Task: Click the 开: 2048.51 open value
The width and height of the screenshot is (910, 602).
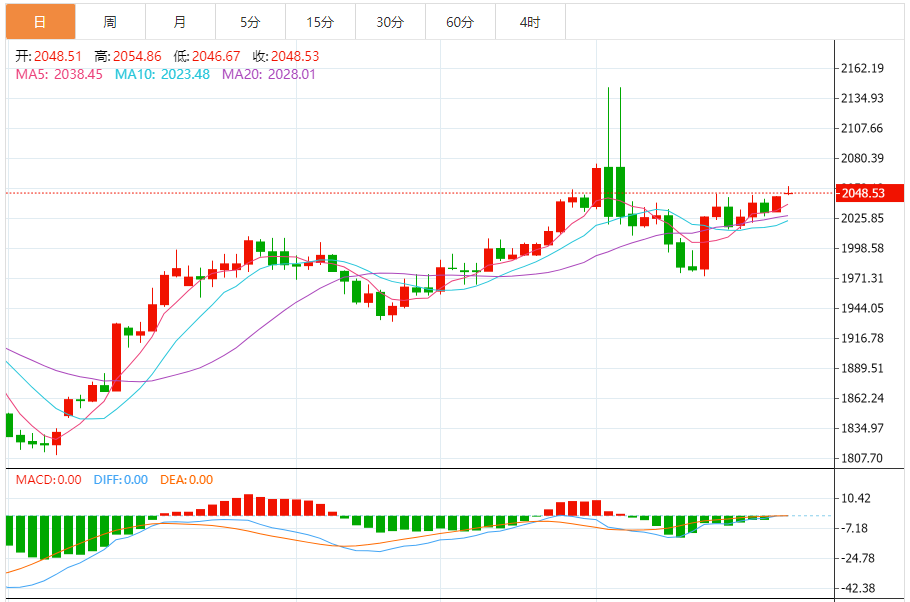Action: 49,56
